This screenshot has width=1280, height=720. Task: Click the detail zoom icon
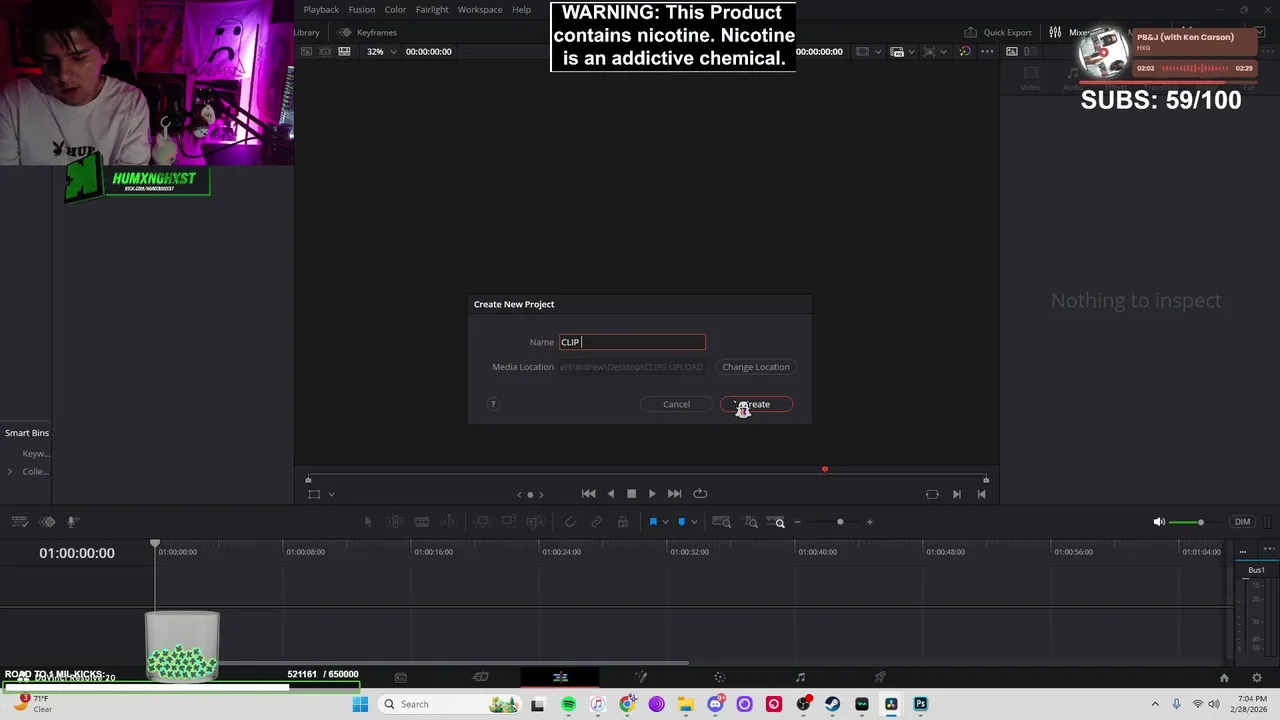750,522
